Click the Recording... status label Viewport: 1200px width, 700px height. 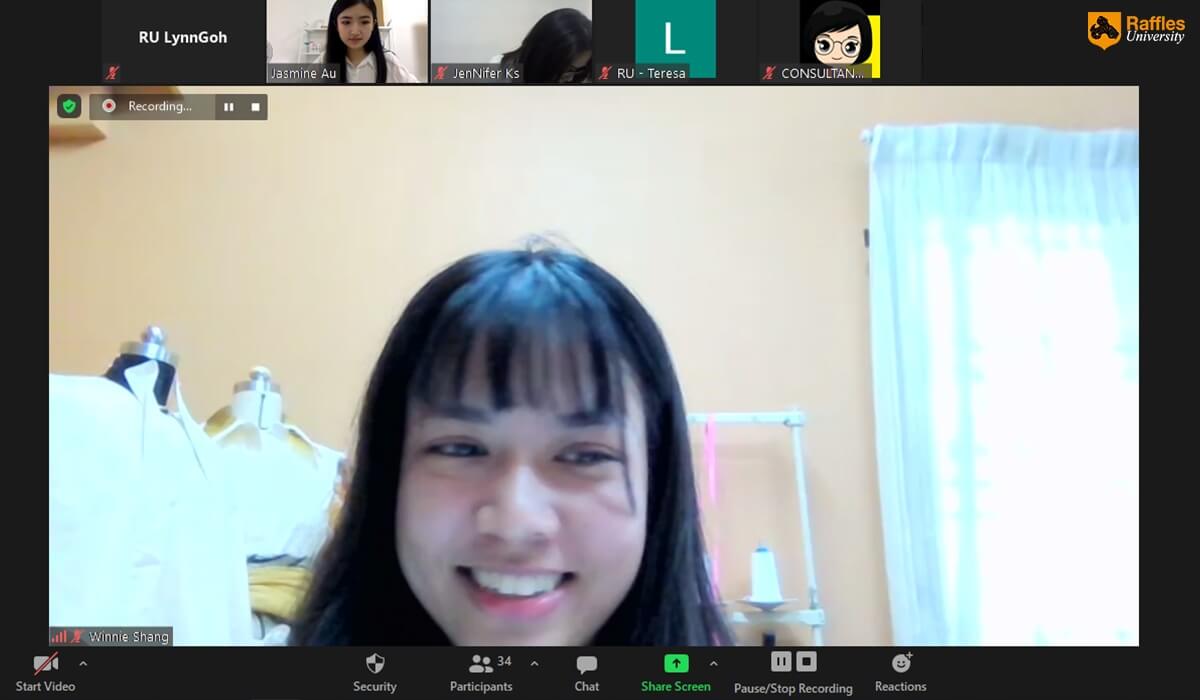point(159,107)
